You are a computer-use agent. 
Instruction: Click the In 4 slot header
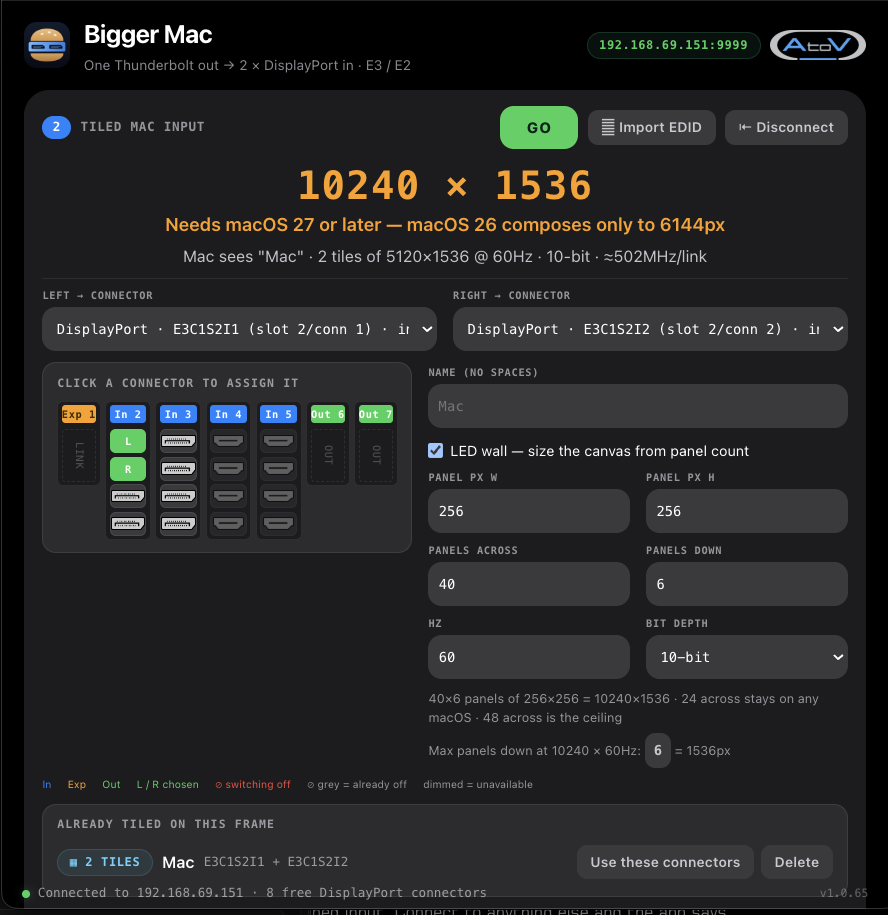(229, 414)
